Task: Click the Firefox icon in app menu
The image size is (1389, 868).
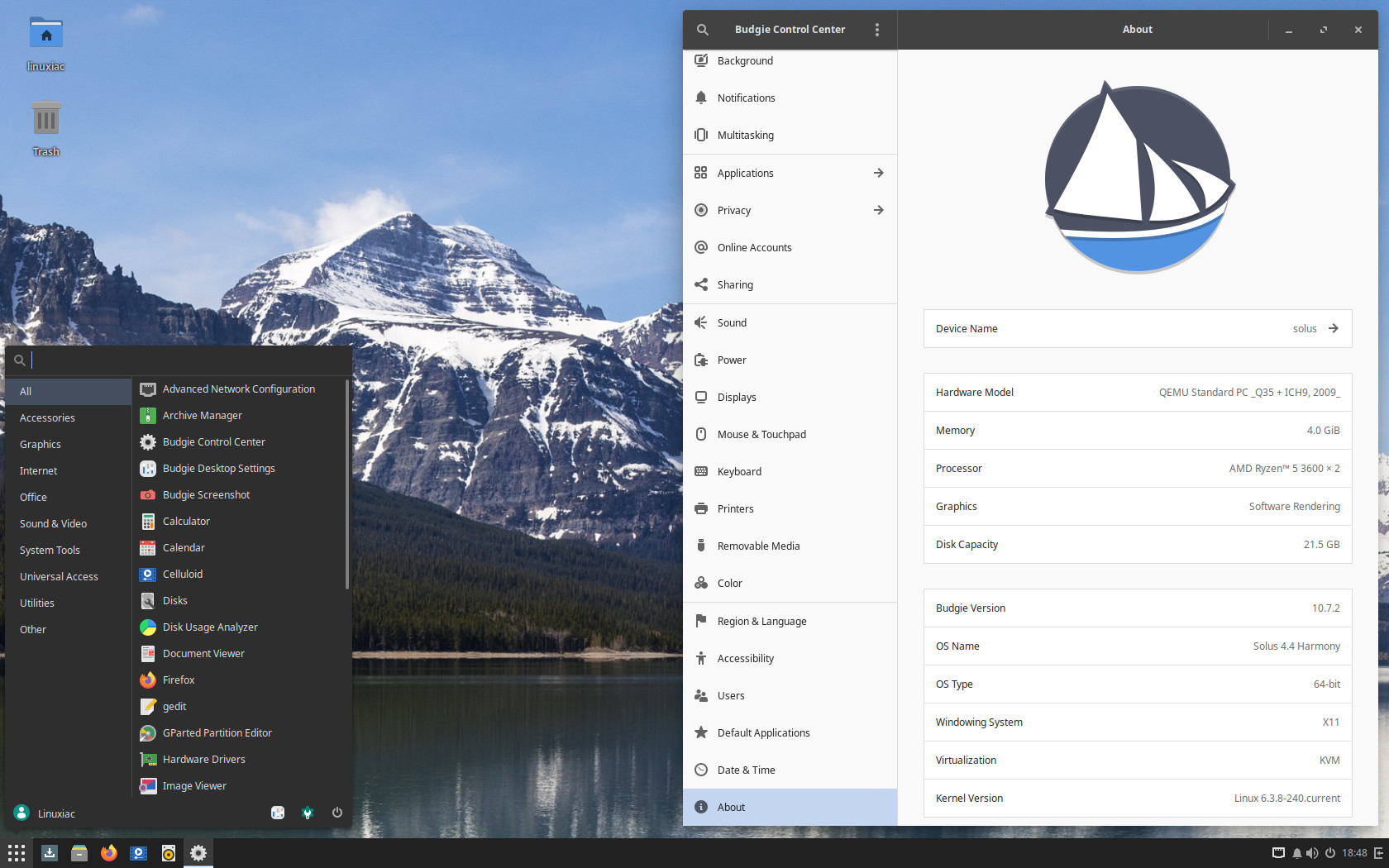Action: [148, 680]
